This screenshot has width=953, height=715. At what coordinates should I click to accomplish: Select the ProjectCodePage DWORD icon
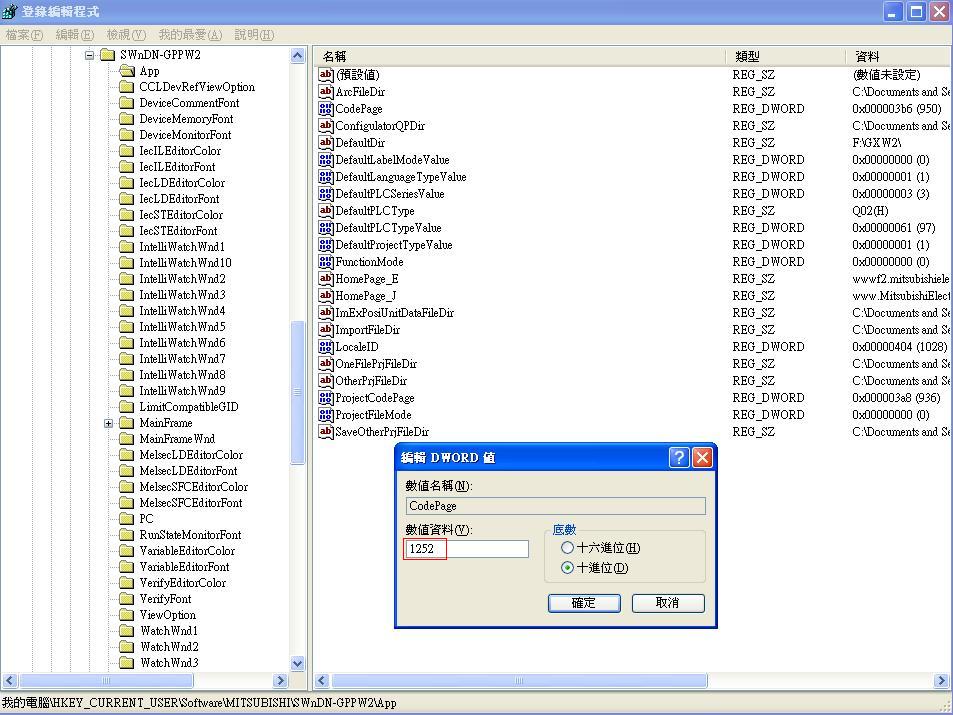tap(325, 398)
